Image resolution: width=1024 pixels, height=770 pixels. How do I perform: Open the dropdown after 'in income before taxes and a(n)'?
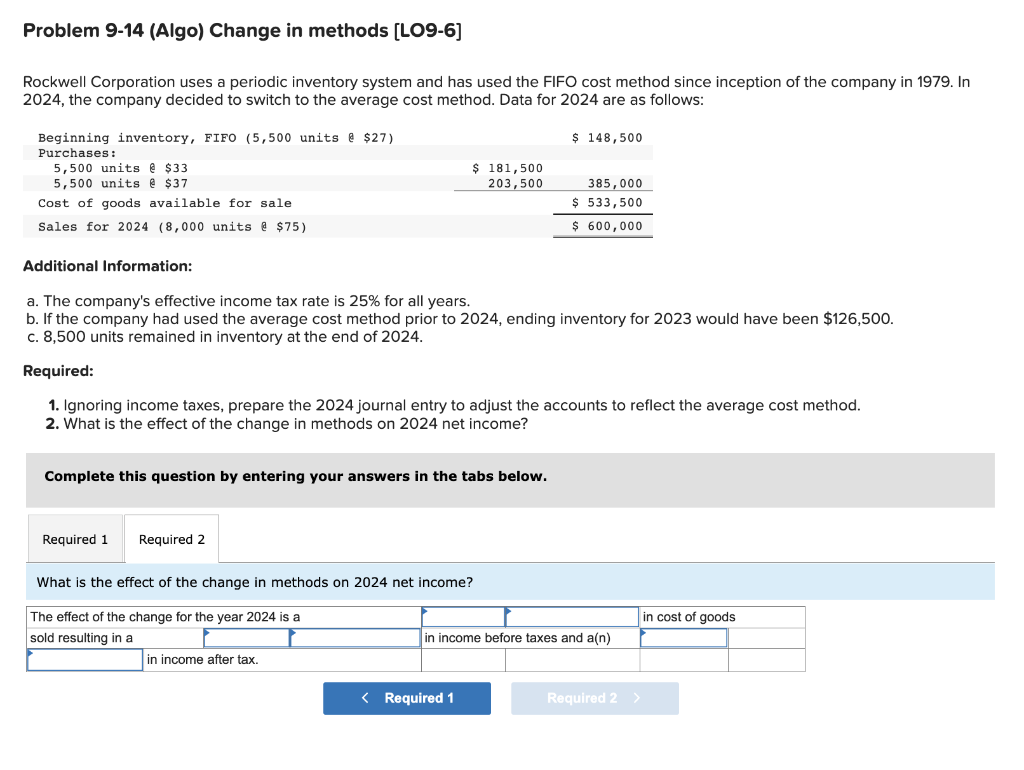click(x=683, y=637)
